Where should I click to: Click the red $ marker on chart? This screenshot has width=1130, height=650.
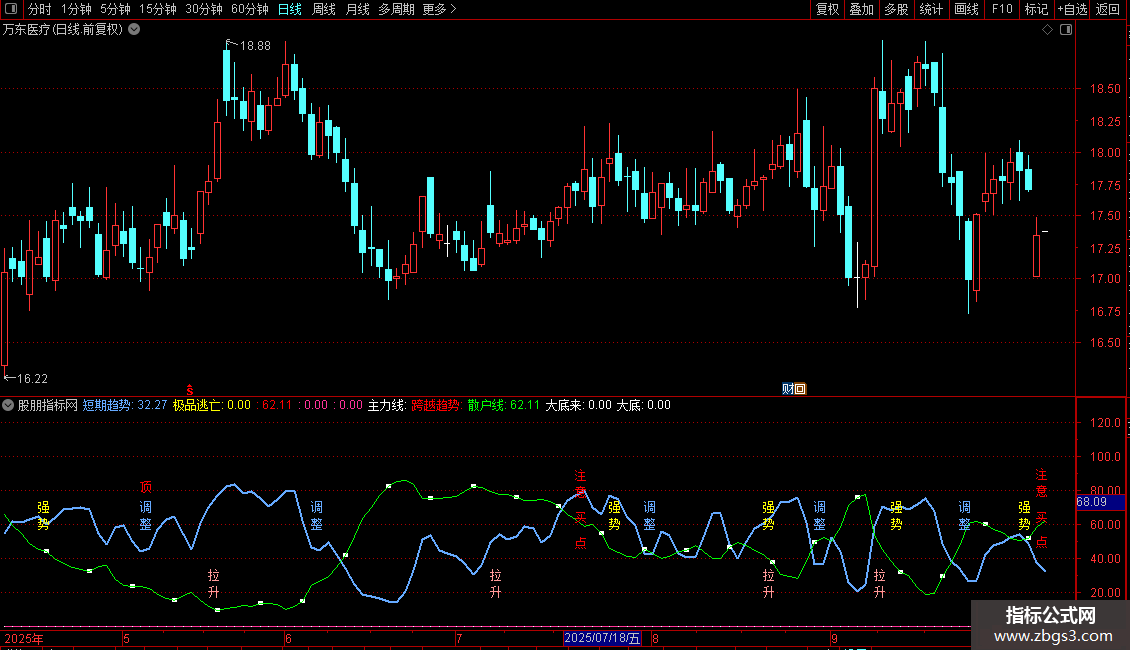[189, 389]
